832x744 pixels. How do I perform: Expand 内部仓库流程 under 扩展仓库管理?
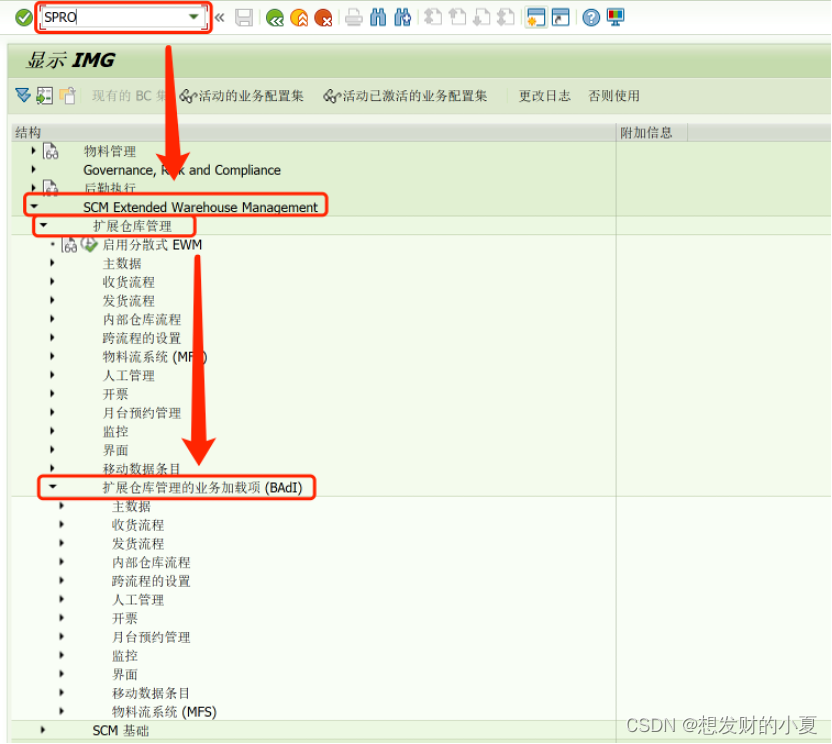coord(53,319)
